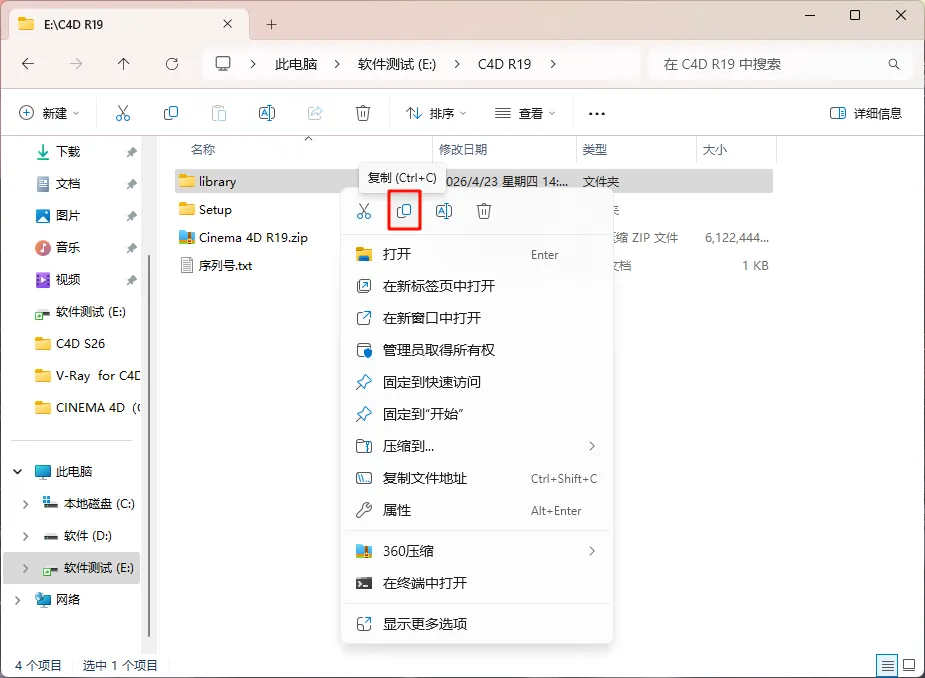Click the toolbar Rename icon

[x=267, y=113]
